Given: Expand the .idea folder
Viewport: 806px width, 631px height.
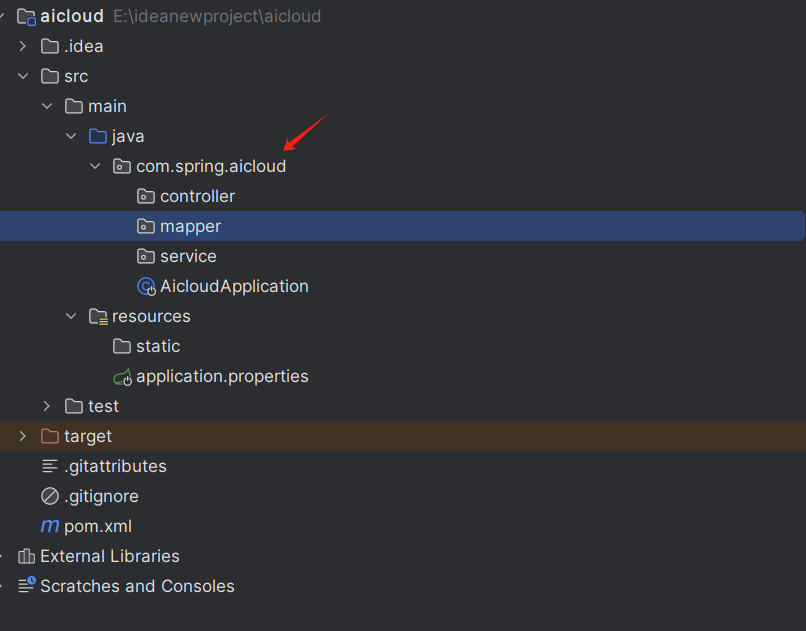Looking at the screenshot, I should (x=23, y=46).
